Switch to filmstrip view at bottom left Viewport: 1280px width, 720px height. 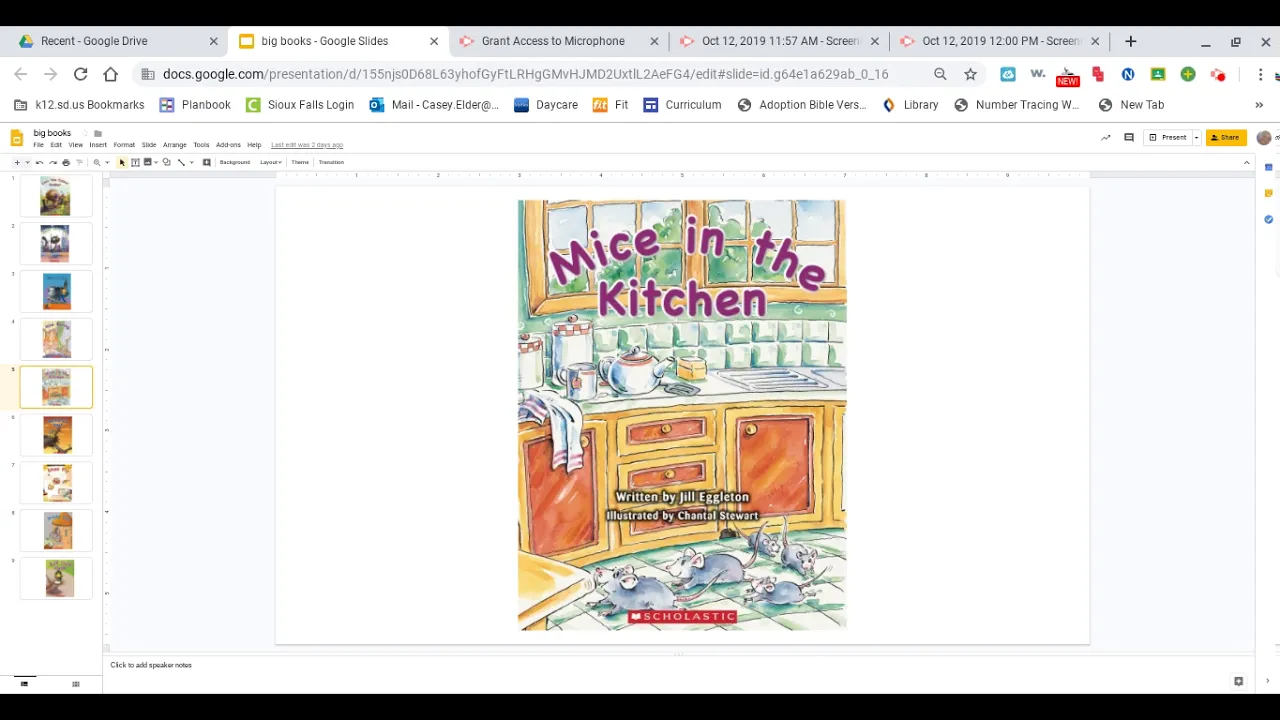(x=24, y=684)
